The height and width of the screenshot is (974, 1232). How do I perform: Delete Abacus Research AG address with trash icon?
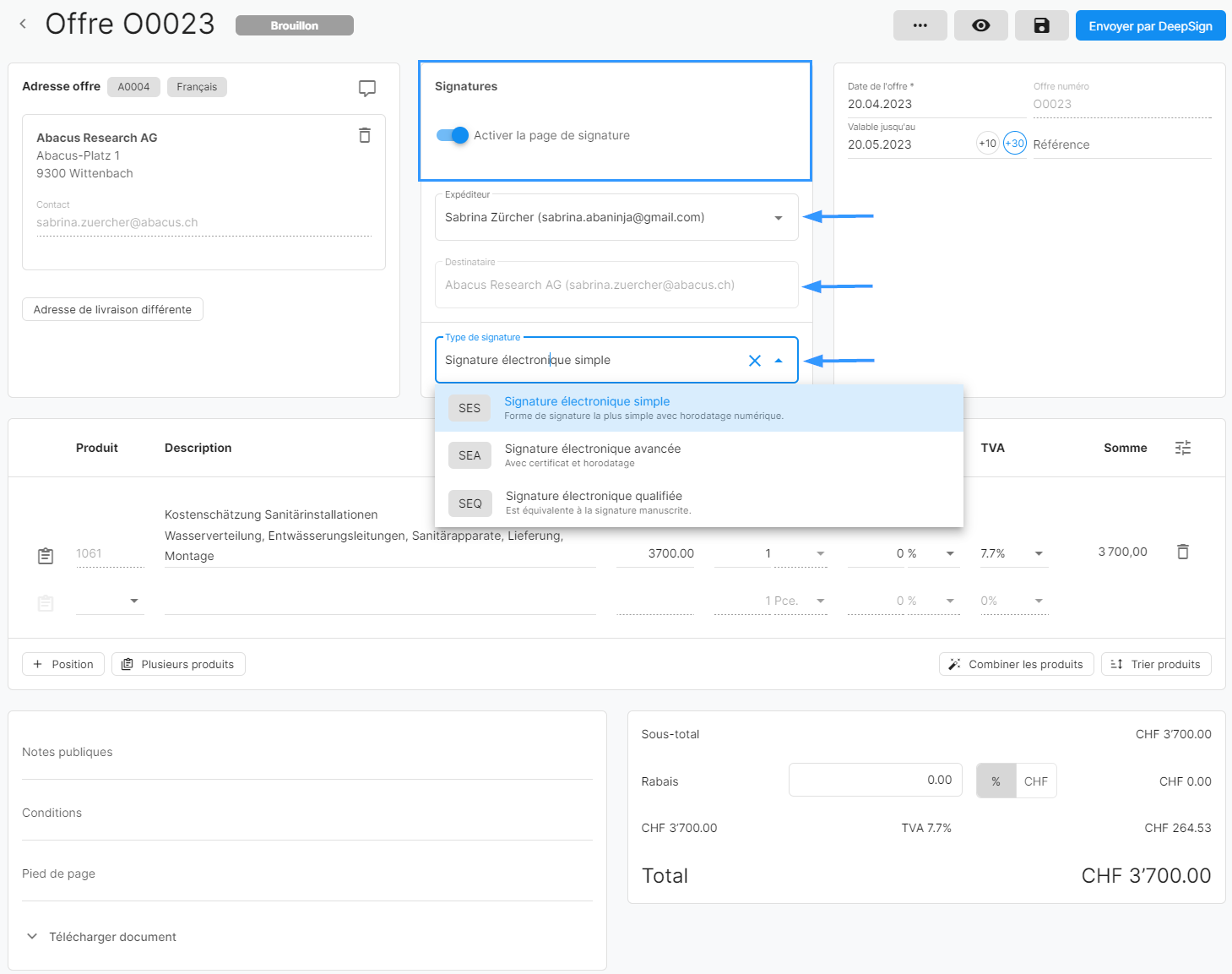[x=365, y=135]
